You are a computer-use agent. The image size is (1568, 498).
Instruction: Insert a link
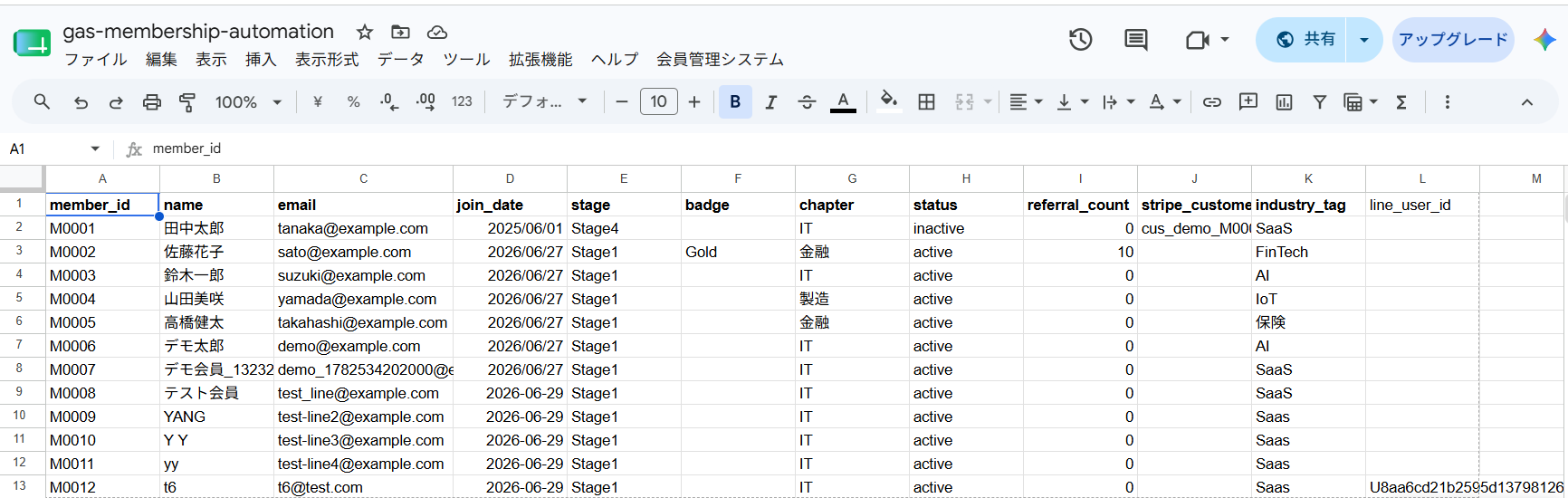[1211, 102]
